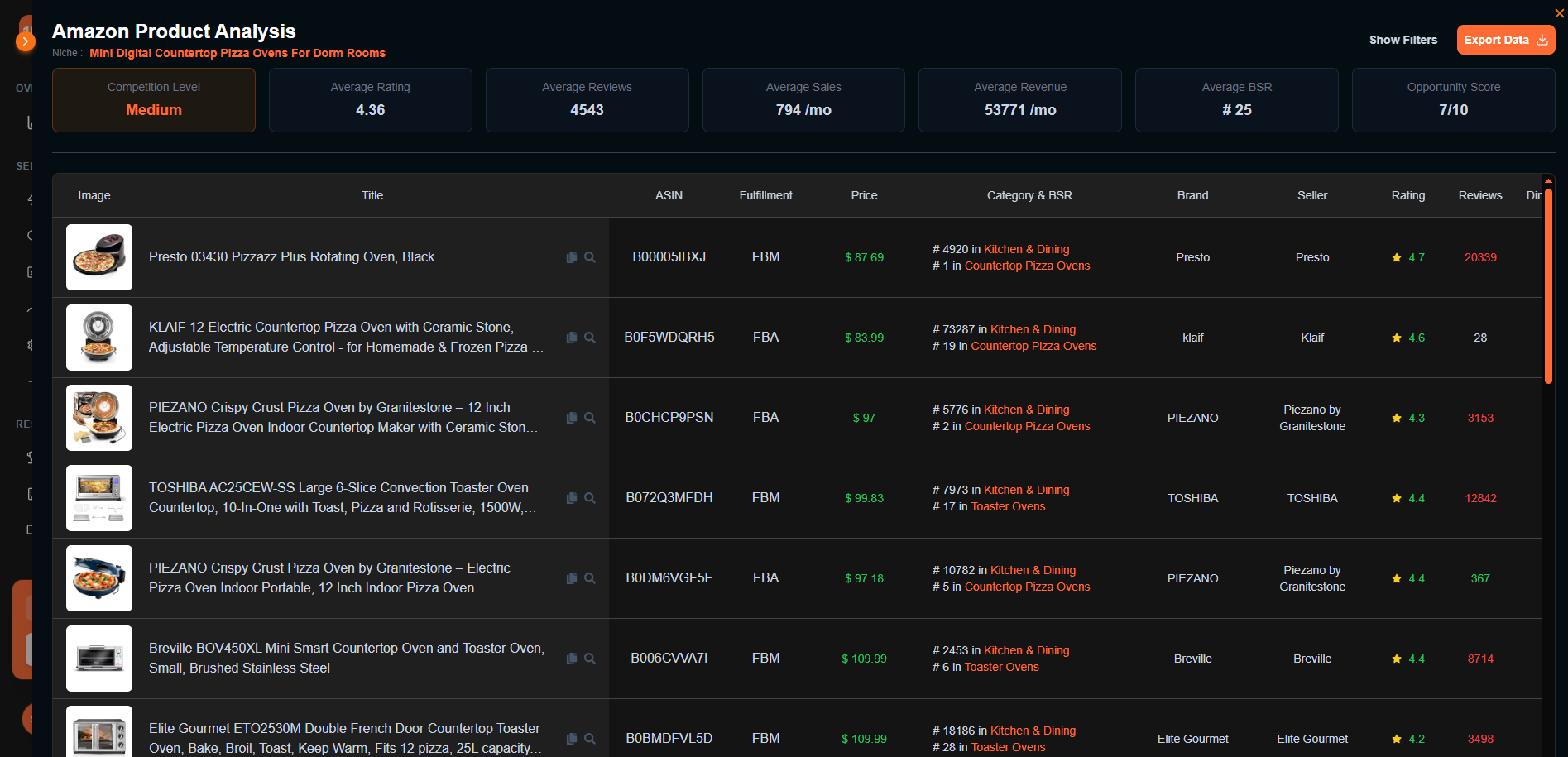The width and height of the screenshot is (1568, 757).
Task: Copy the Presto 03430 Pizzazz Plus title
Action: [x=572, y=257]
